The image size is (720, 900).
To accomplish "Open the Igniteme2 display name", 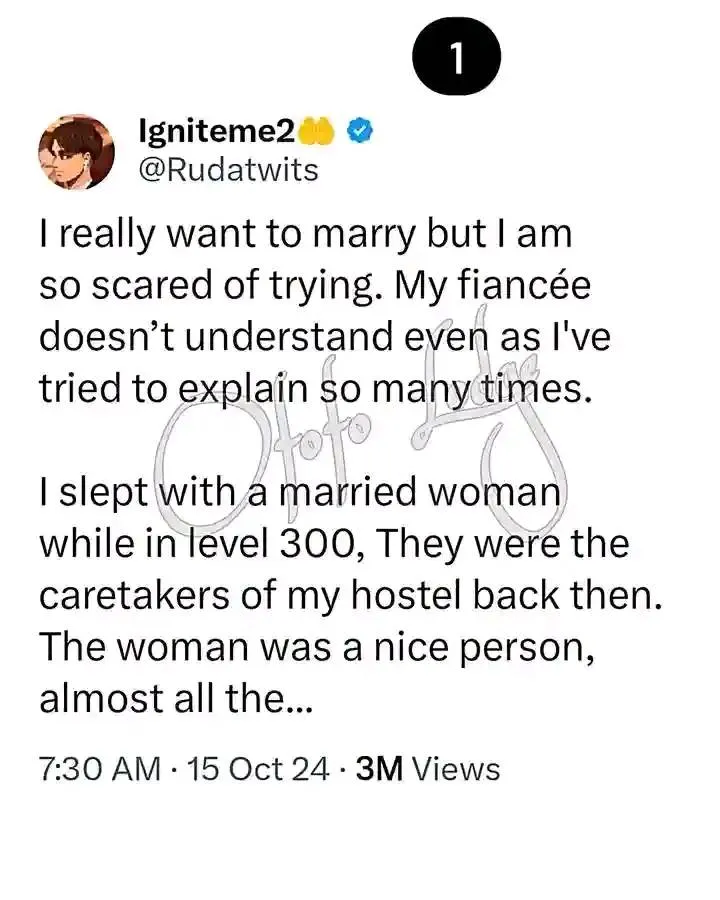I will click(x=217, y=132).
